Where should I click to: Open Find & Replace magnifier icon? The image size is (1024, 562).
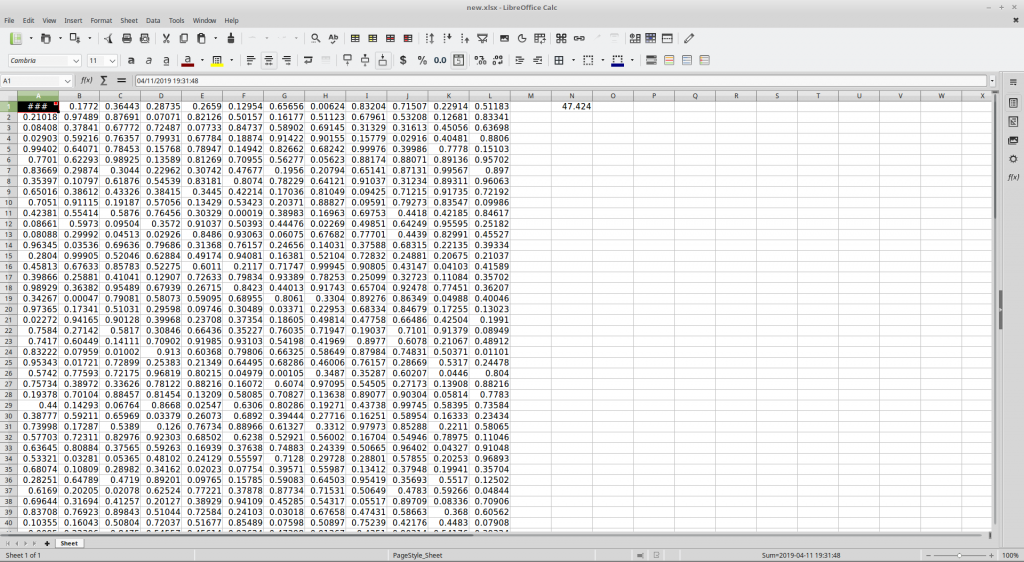315,39
